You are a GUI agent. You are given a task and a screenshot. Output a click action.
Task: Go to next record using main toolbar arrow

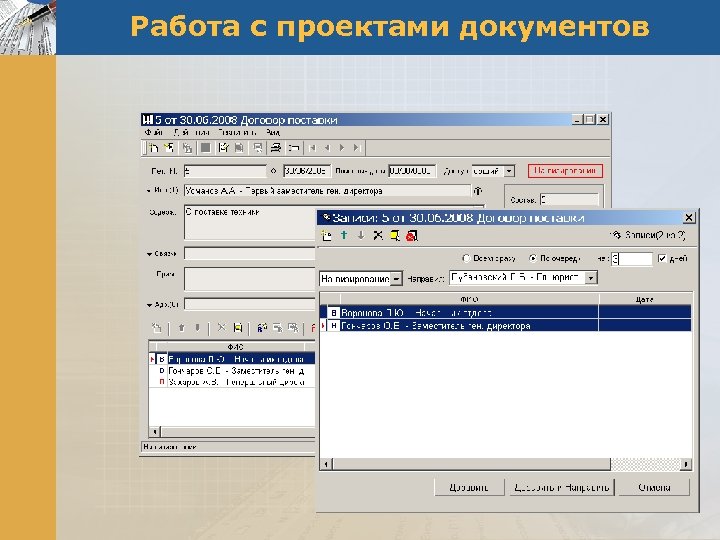342,148
